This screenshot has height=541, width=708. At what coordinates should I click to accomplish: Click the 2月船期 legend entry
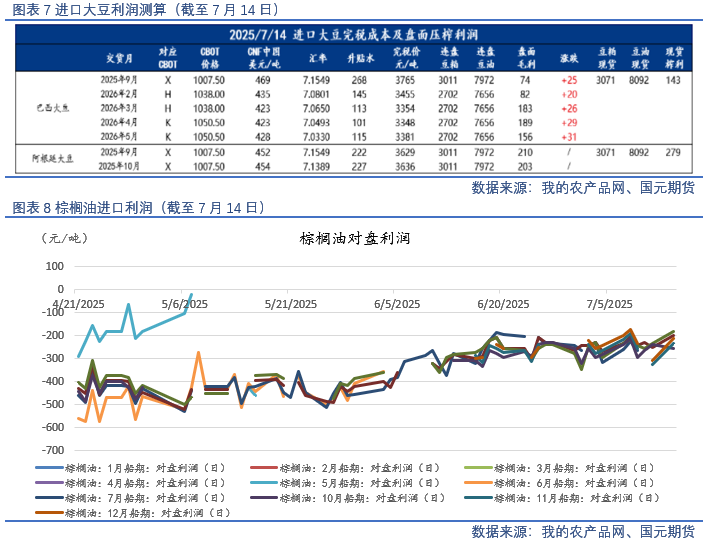[x=345, y=468]
